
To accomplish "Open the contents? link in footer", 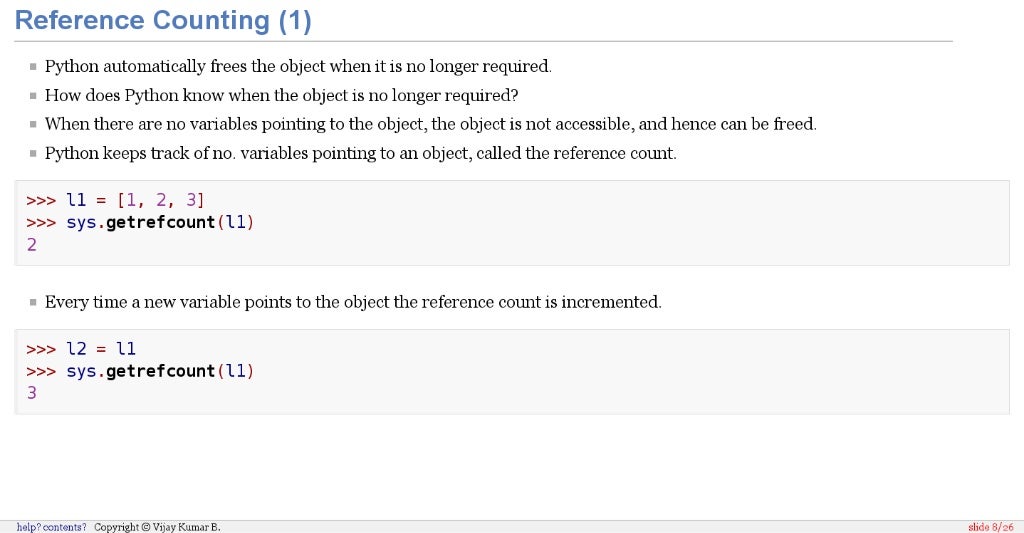I will coord(65,527).
